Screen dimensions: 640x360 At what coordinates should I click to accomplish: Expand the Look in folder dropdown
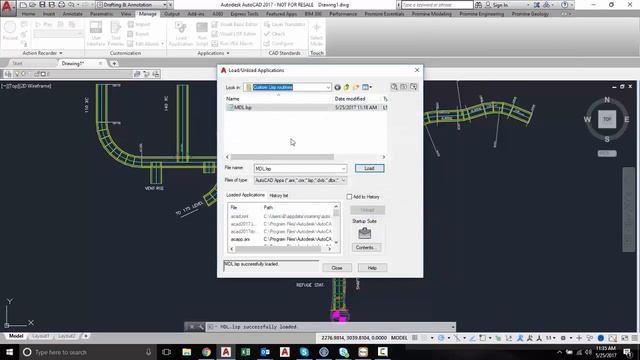(x=328, y=87)
